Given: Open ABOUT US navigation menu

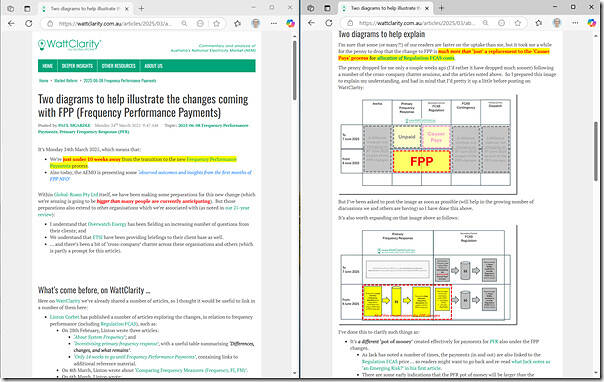Looking at the screenshot, I should pyautogui.click(x=153, y=66).
